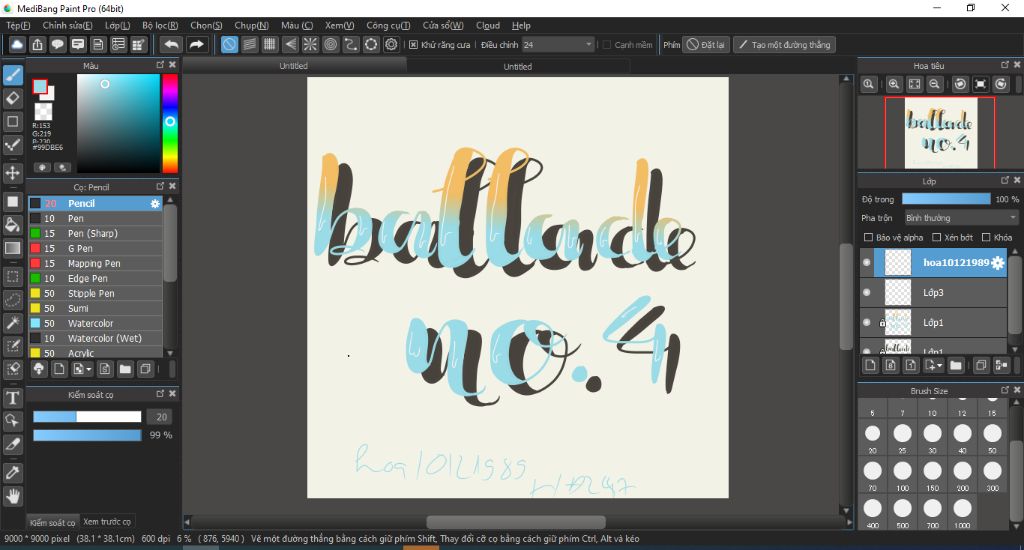Select the Bucket fill tool
This screenshot has width=1024, height=550.
tap(12, 225)
